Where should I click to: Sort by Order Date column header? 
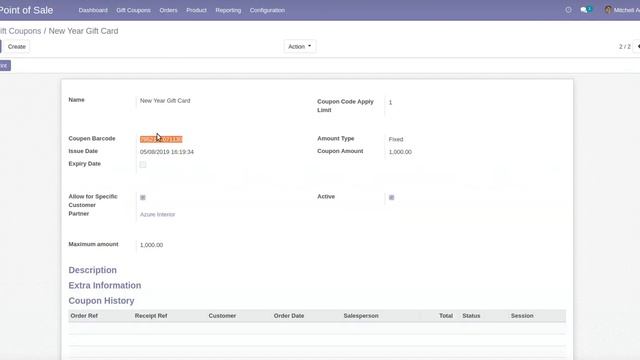pos(289,316)
